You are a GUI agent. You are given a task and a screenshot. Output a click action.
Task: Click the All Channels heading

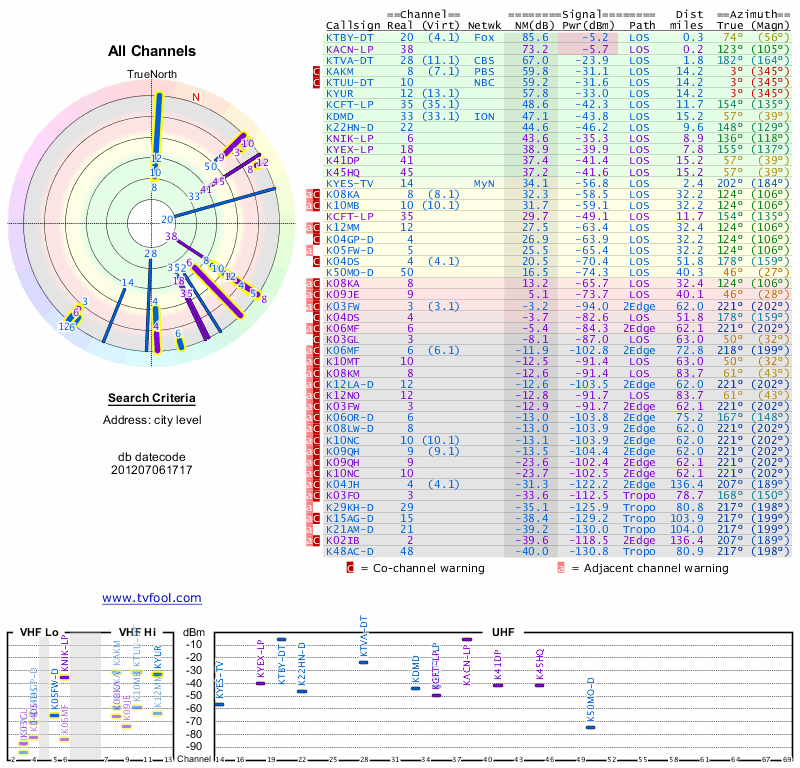[x=152, y=51]
